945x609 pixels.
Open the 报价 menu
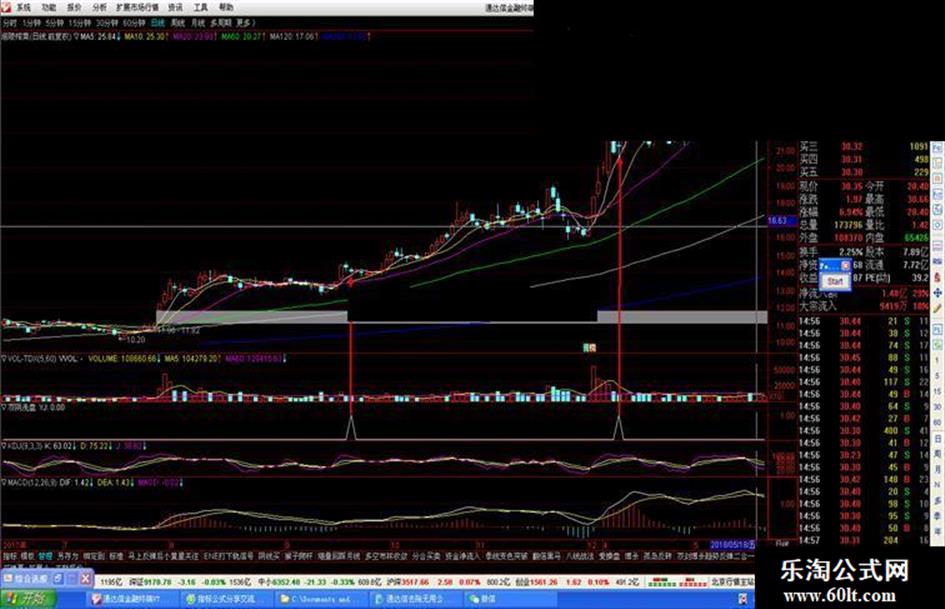click(x=74, y=7)
